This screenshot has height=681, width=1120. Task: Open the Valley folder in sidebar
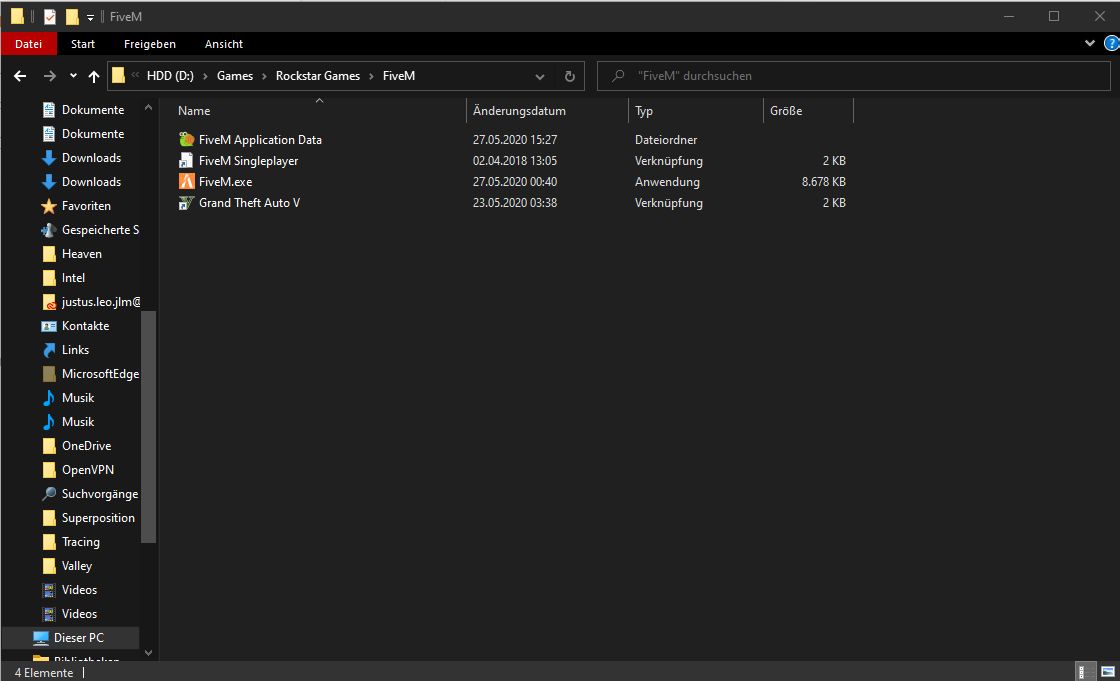76,566
